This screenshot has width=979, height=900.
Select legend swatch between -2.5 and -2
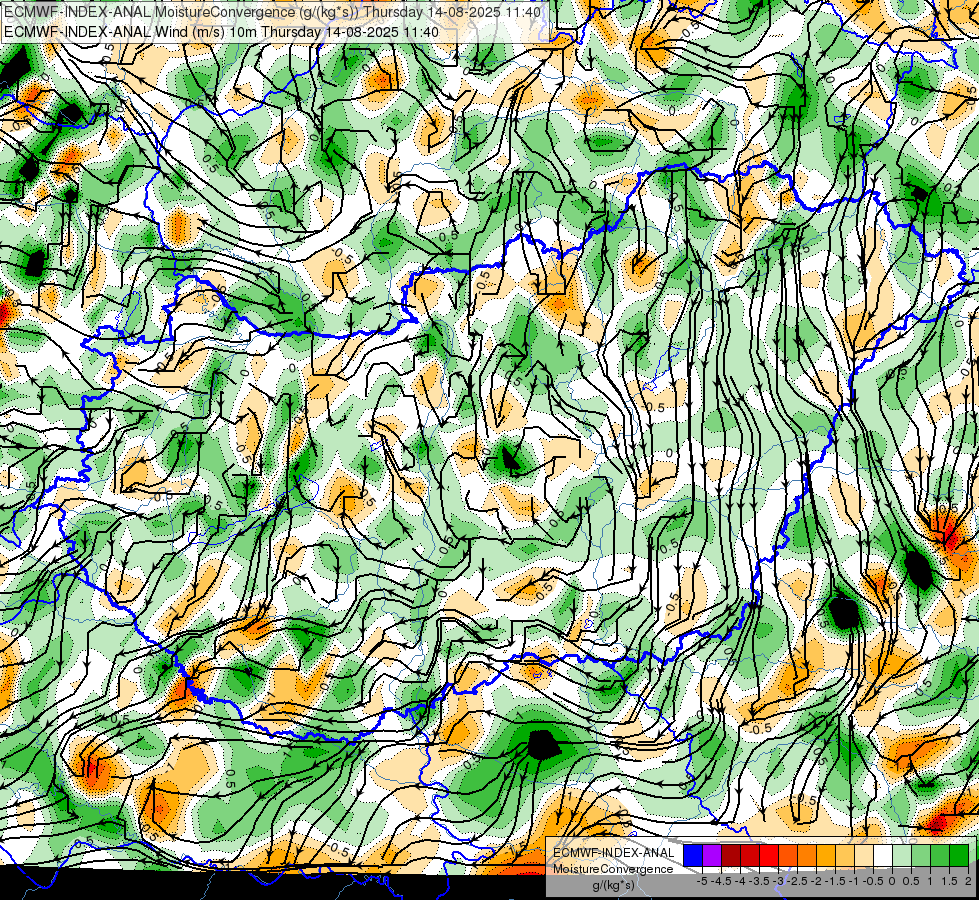[x=807, y=855]
